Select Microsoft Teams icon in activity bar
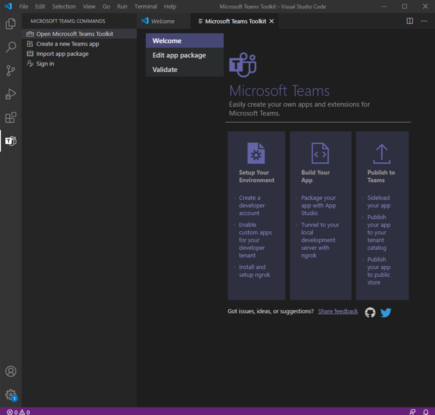435x415 pixels. tap(11, 141)
